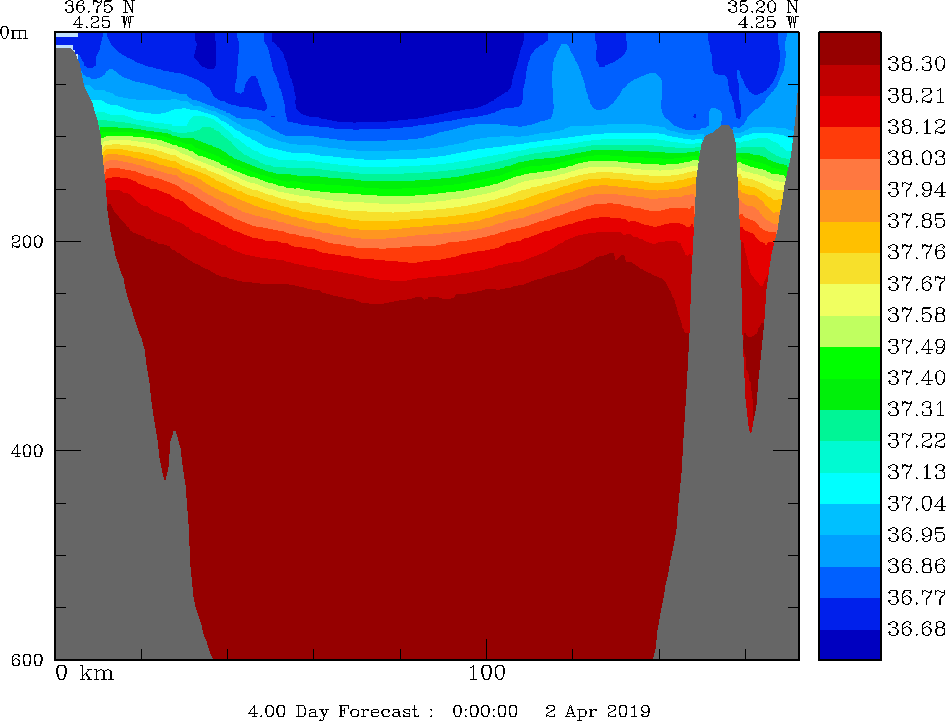This screenshot has width=946, height=721.
Task: Click the 0 km distance label
Action: pos(84,673)
